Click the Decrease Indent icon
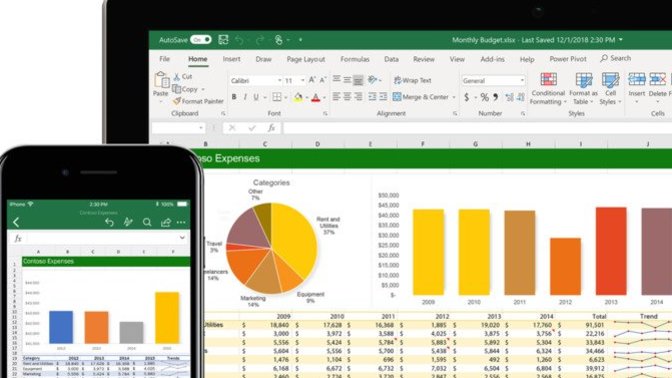The image size is (672, 378). 372,97
